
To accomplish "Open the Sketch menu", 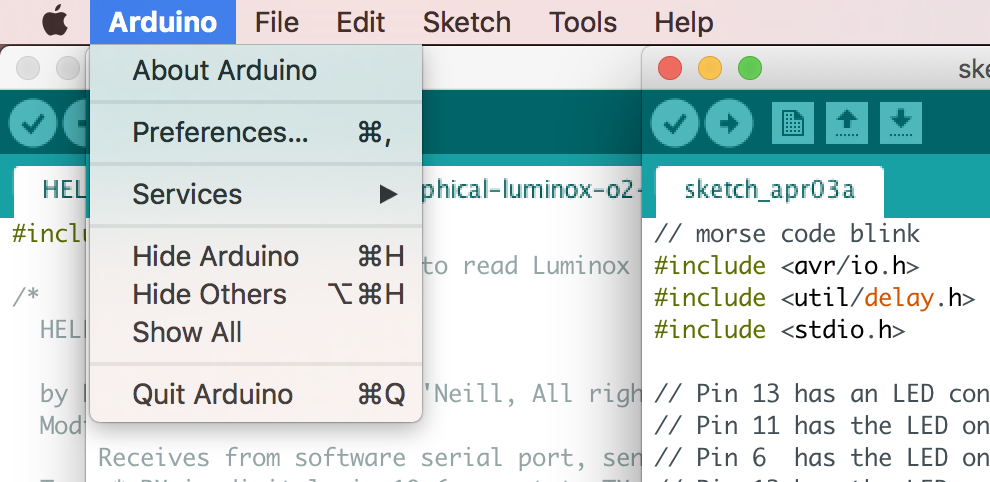I will coord(467,21).
